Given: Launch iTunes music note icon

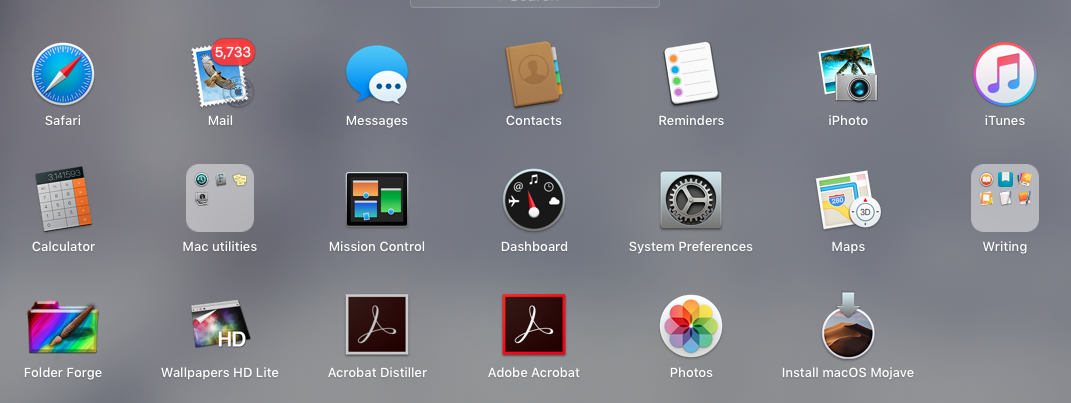Looking at the screenshot, I should [x=1005, y=74].
